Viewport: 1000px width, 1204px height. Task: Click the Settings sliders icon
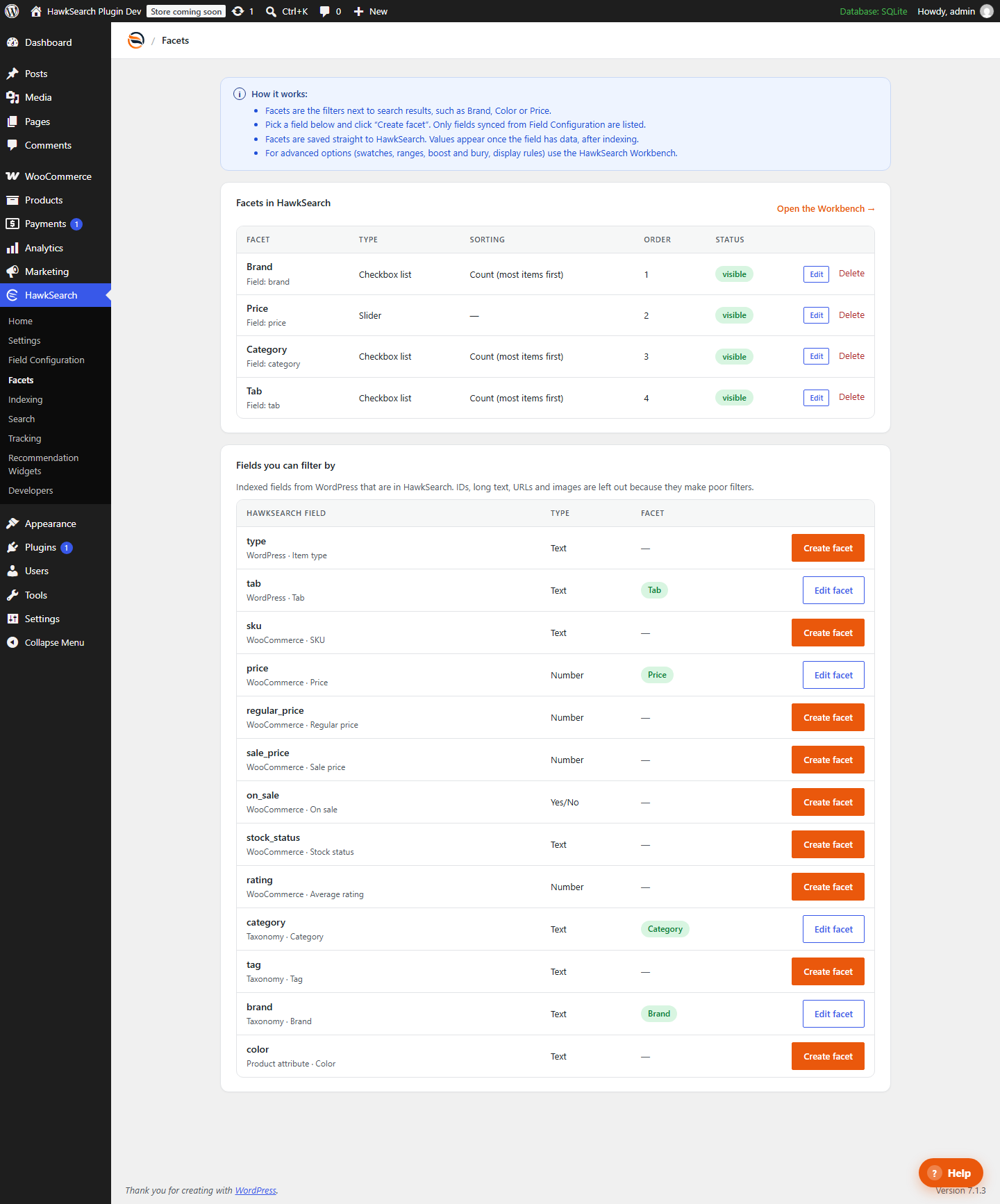(x=12, y=619)
